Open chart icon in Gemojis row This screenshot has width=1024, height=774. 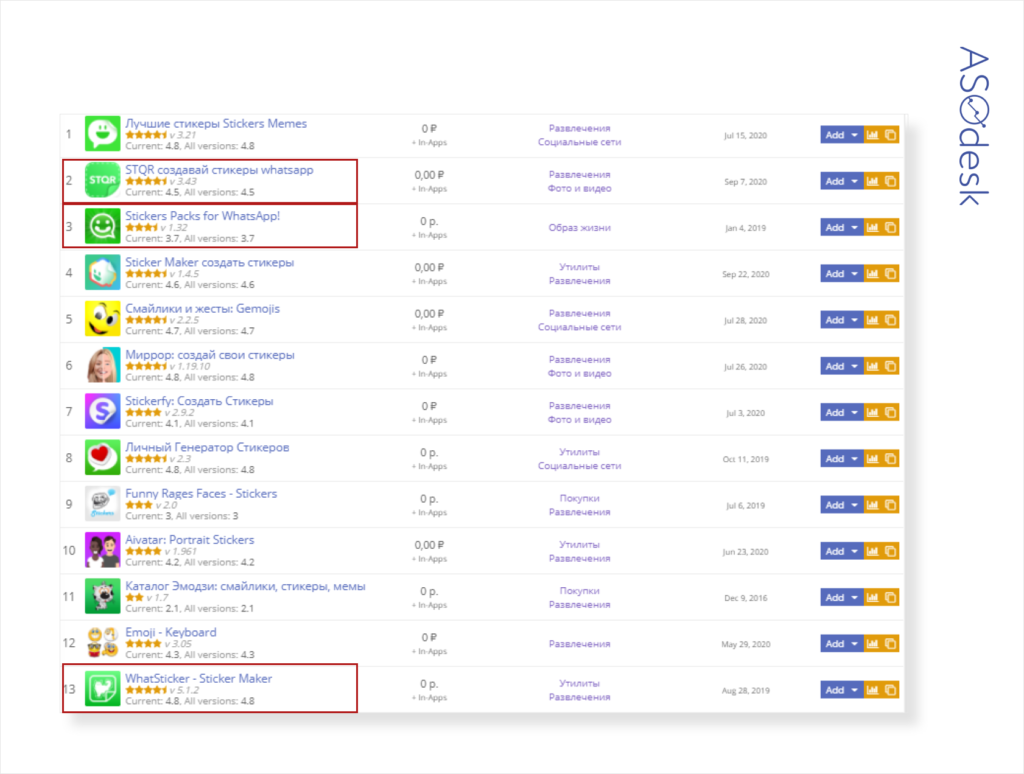tap(872, 320)
